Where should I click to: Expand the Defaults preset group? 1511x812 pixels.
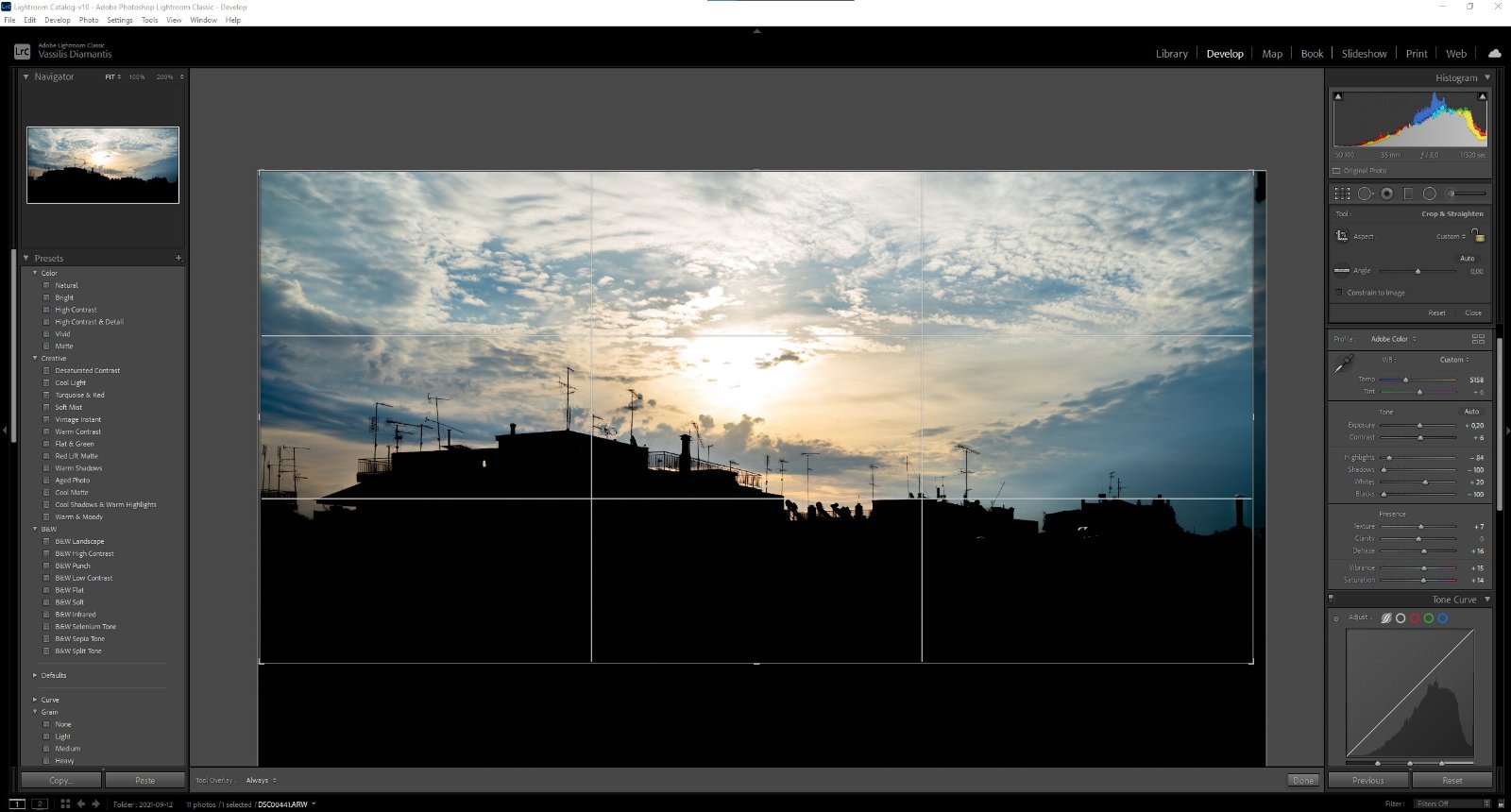[x=35, y=675]
